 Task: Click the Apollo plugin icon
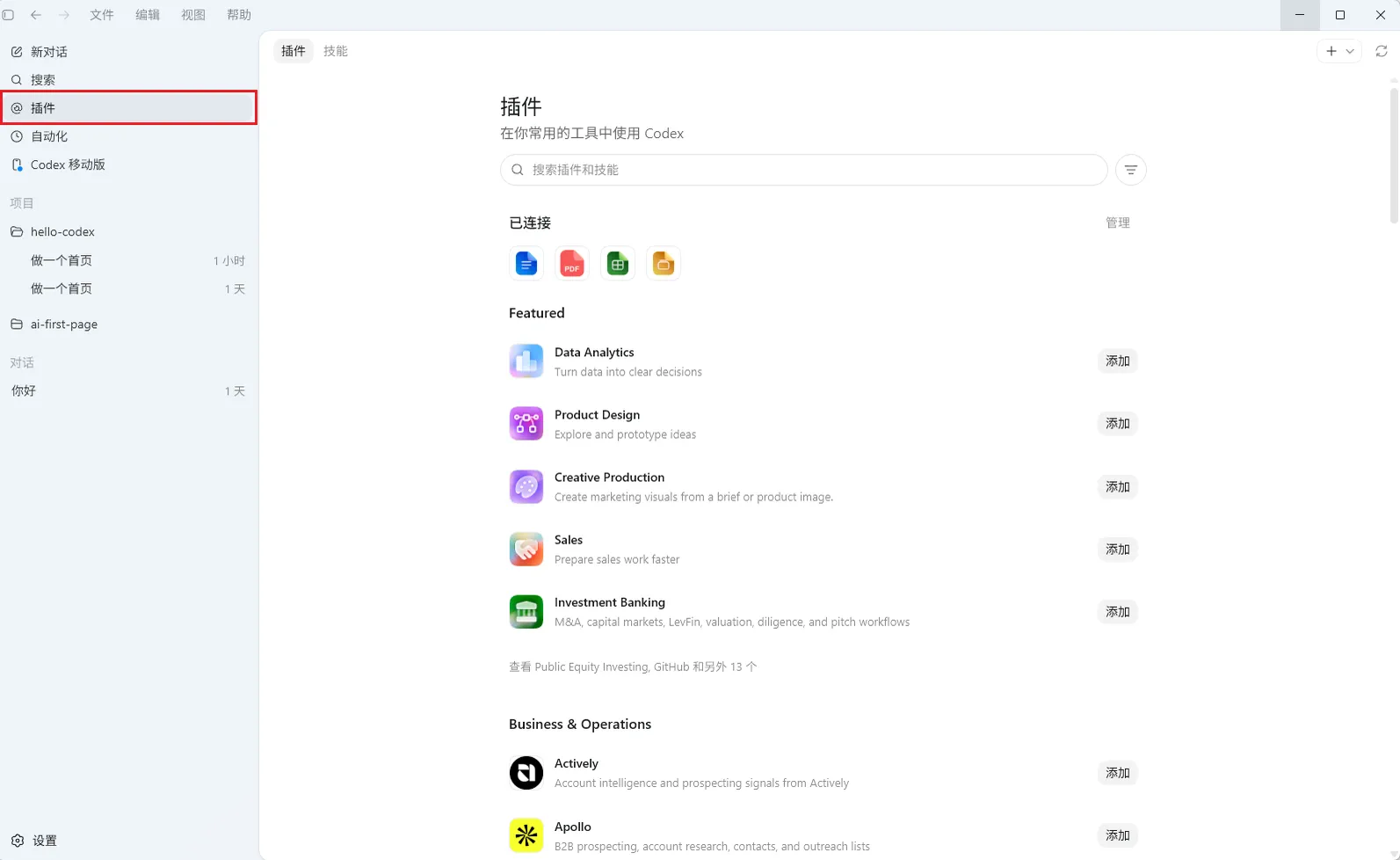click(x=526, y=835)
